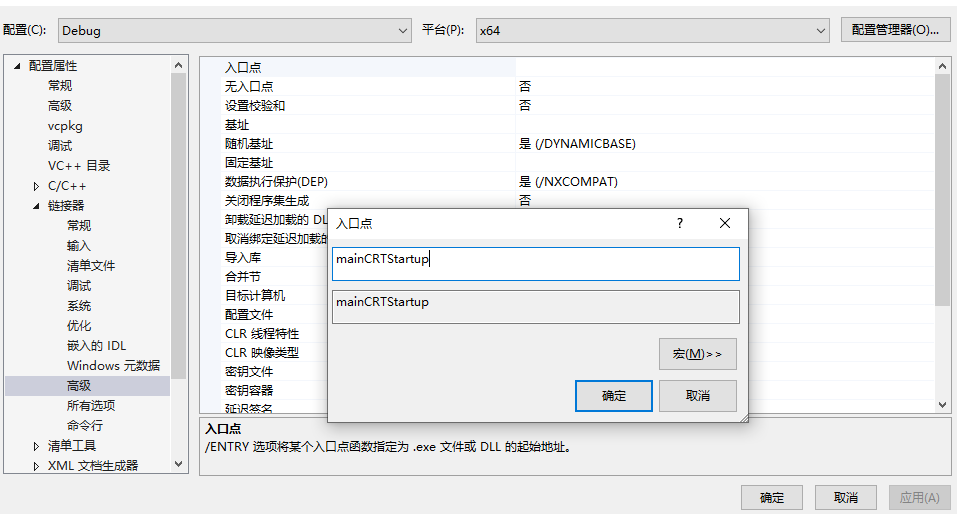This screenshot has width=957, height=514.
Task: Click the 入口点 dialog resize grip
Action: [x=744, y=418]
